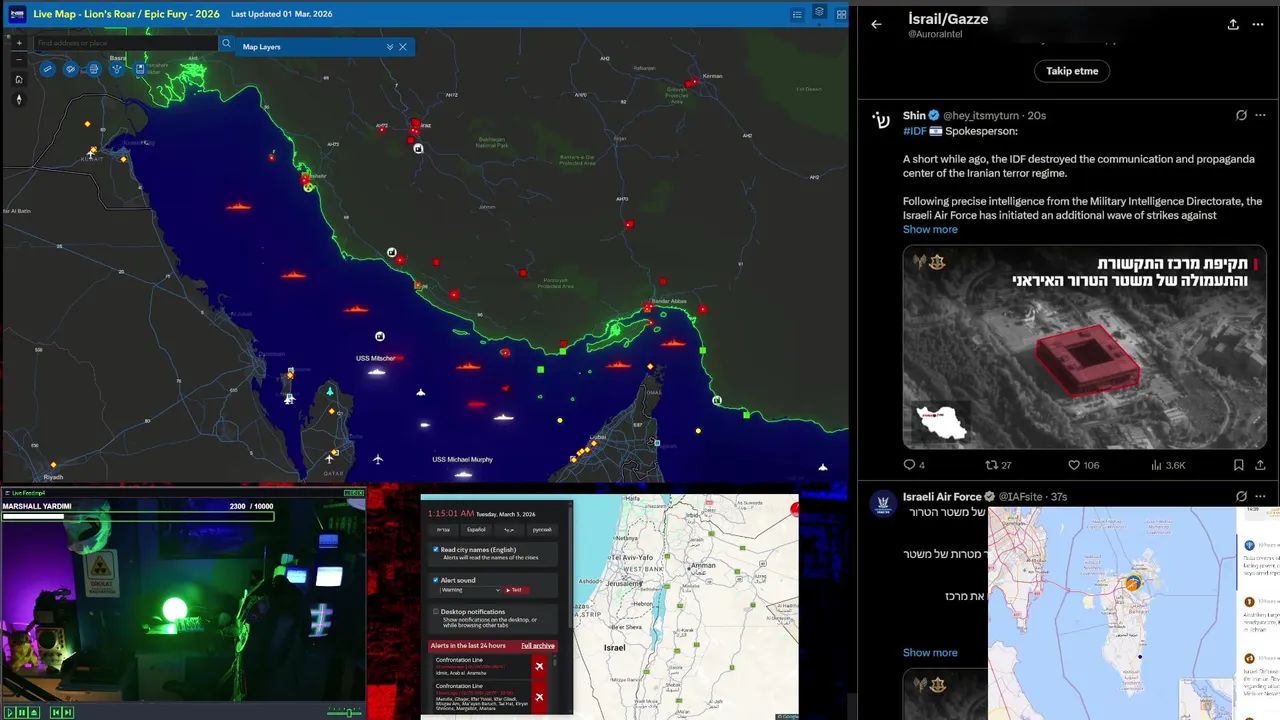This screenshot has height=720, width=1280.
Task: Open the Warning alert sound dropdown
Action: coord(470,590)
